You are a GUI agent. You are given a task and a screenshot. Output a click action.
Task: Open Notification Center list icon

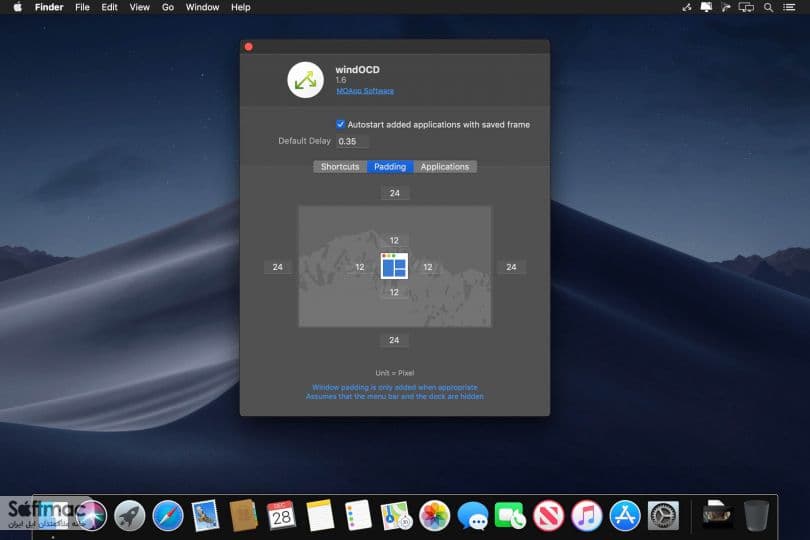tap(789, 7)
